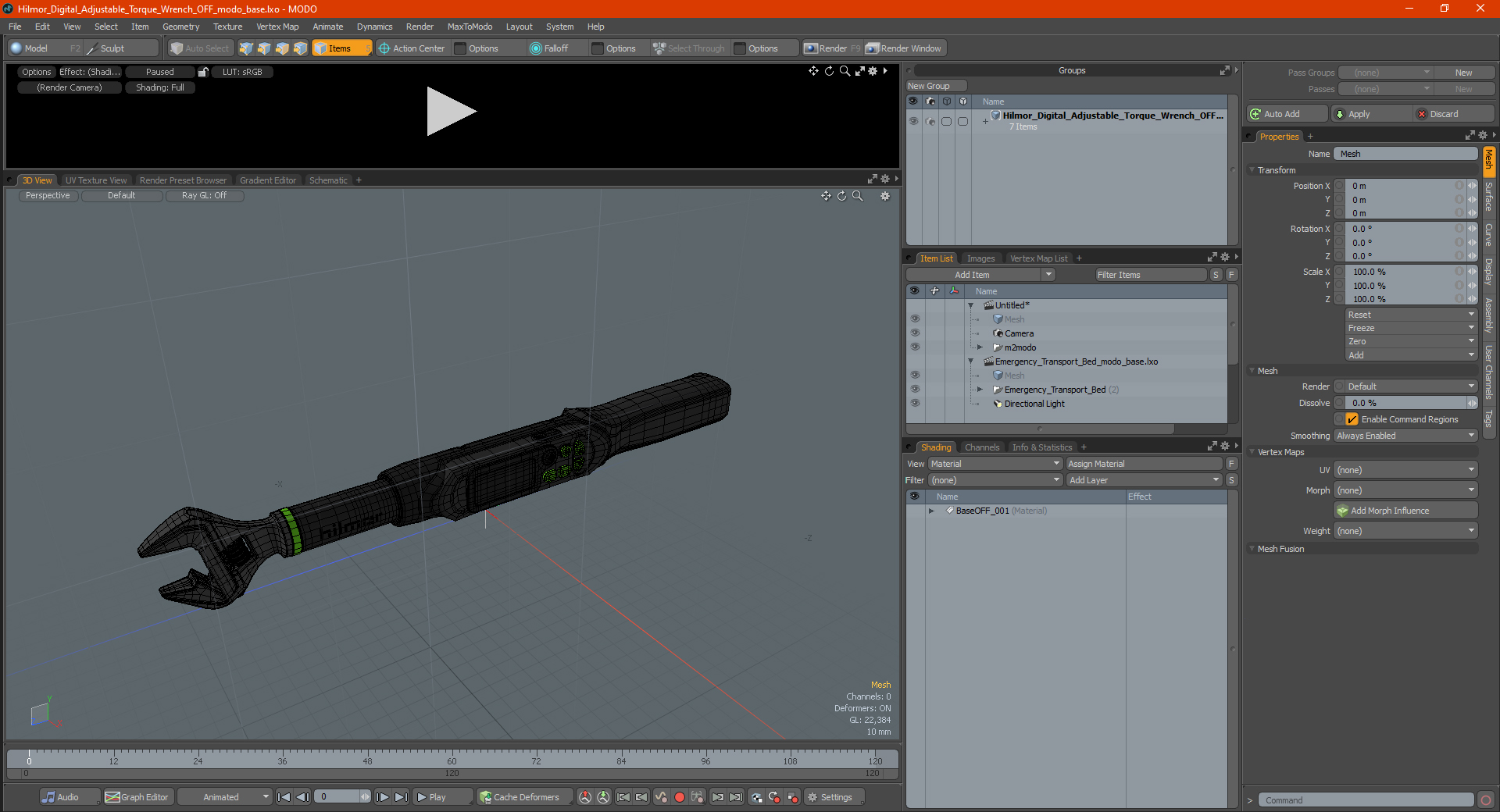Switch to Channels tab
The image size is (1500, 812).
pyautogui.click(x=981, y=447)
